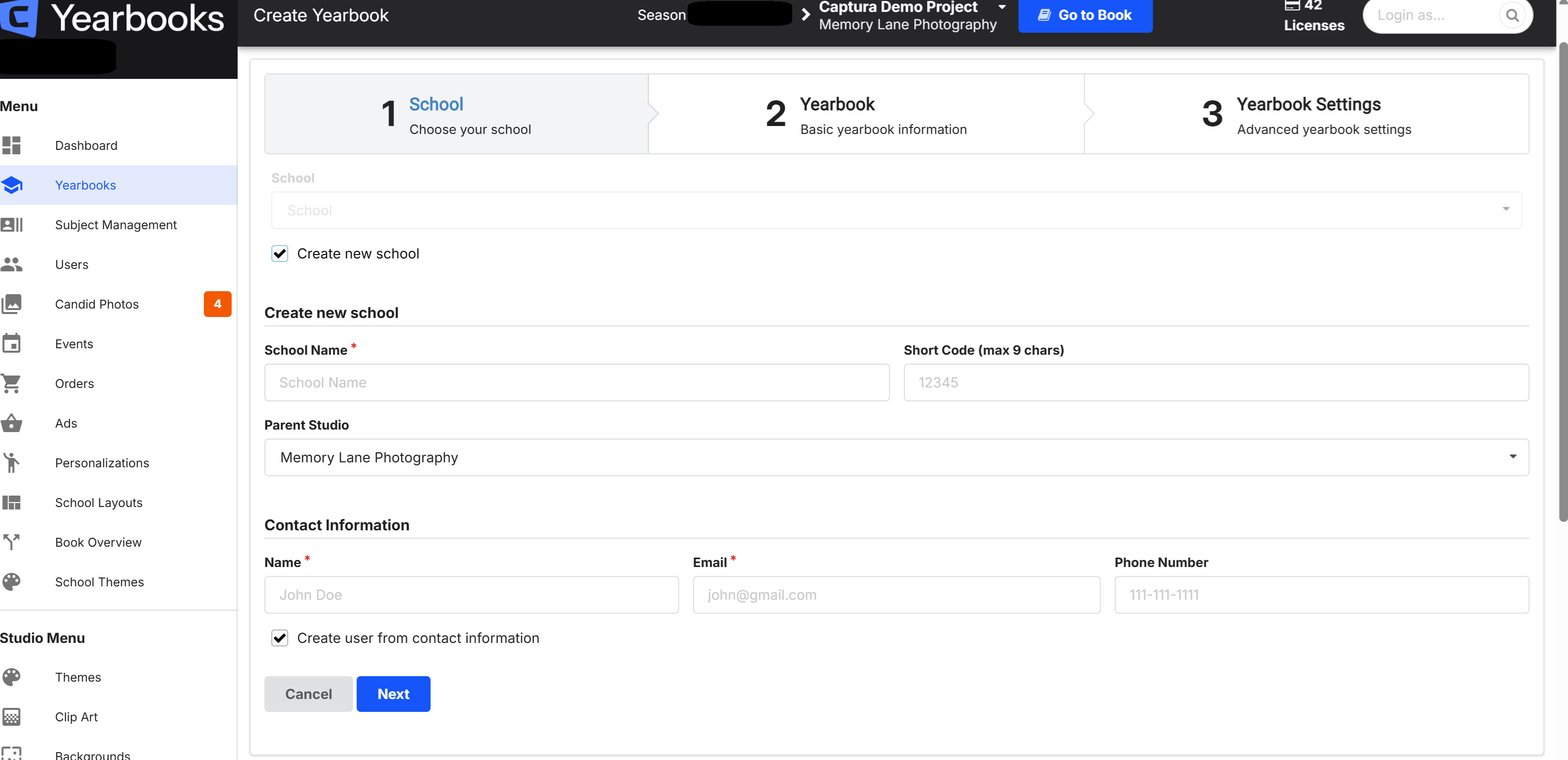The height and width of the screenshot is (760, 1568).
Task: Click the Short Code input field
Action: tap(1216, 382)
